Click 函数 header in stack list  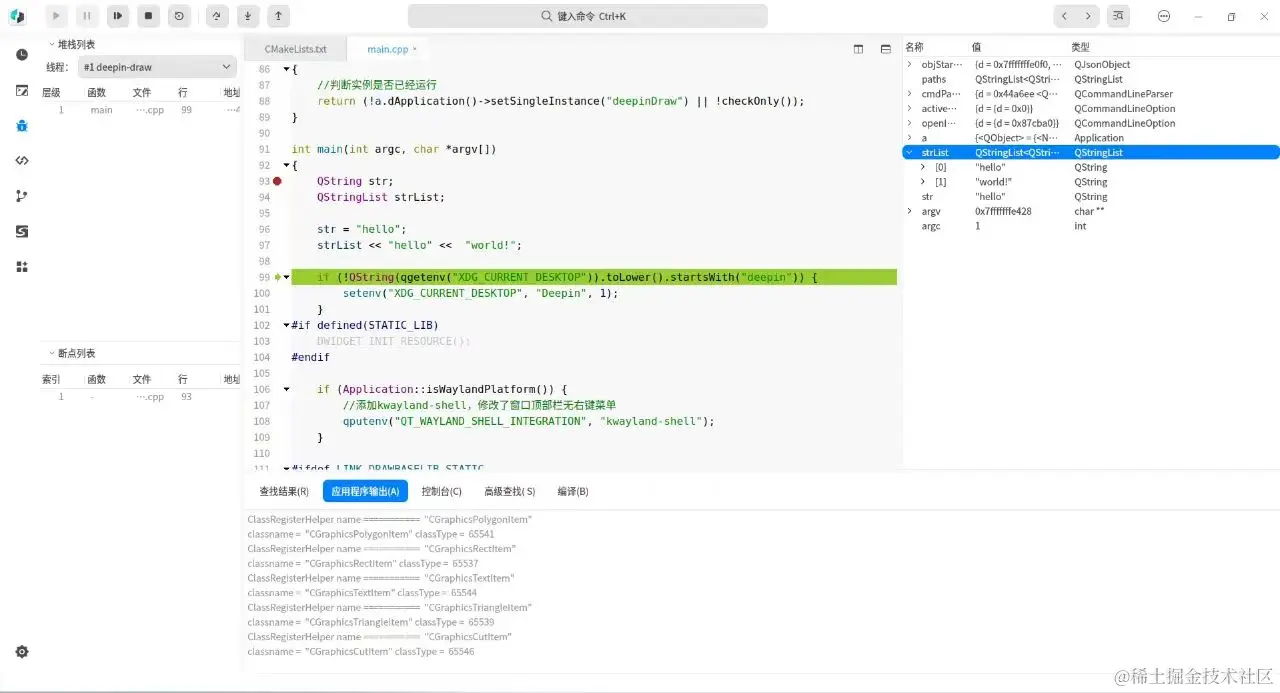(x=96, y=92)
